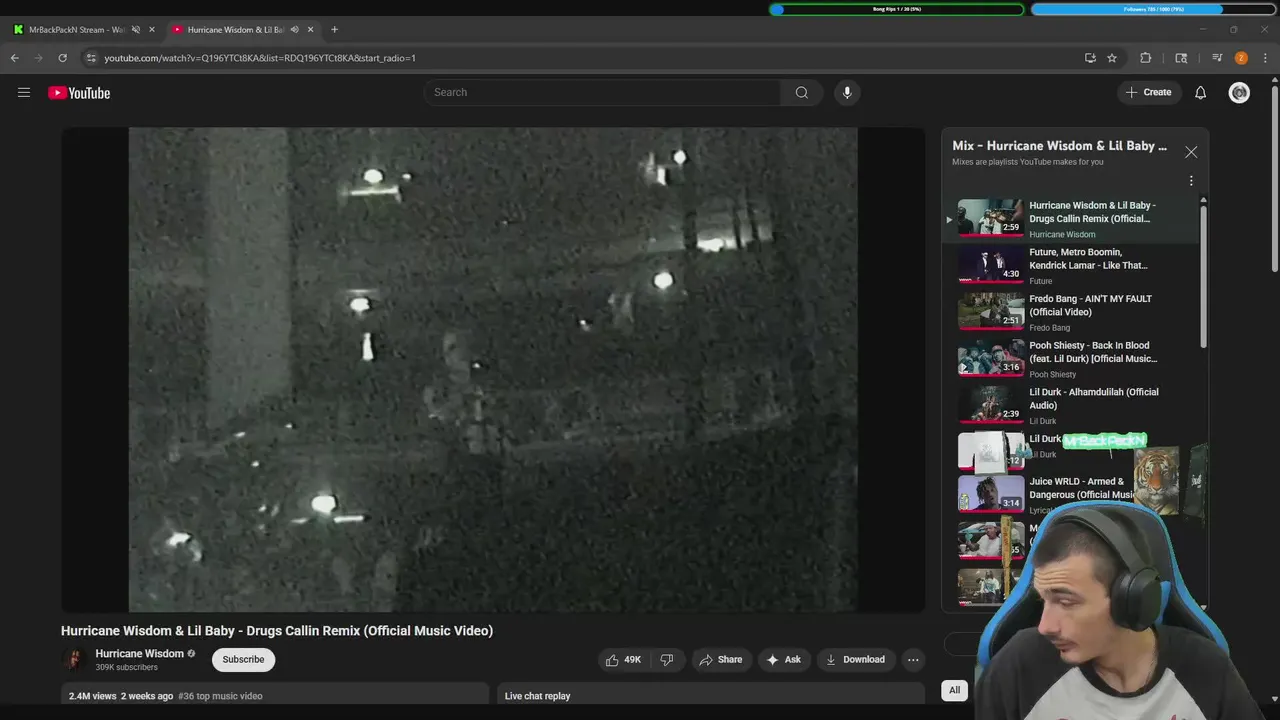Open more actions menu beside Download
1280x720 pixels.
(x=913, y=660)
